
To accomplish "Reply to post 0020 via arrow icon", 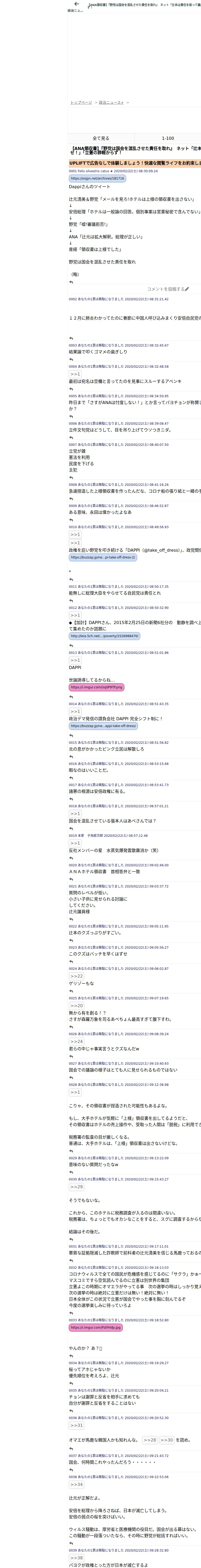I will coord(71,879).
